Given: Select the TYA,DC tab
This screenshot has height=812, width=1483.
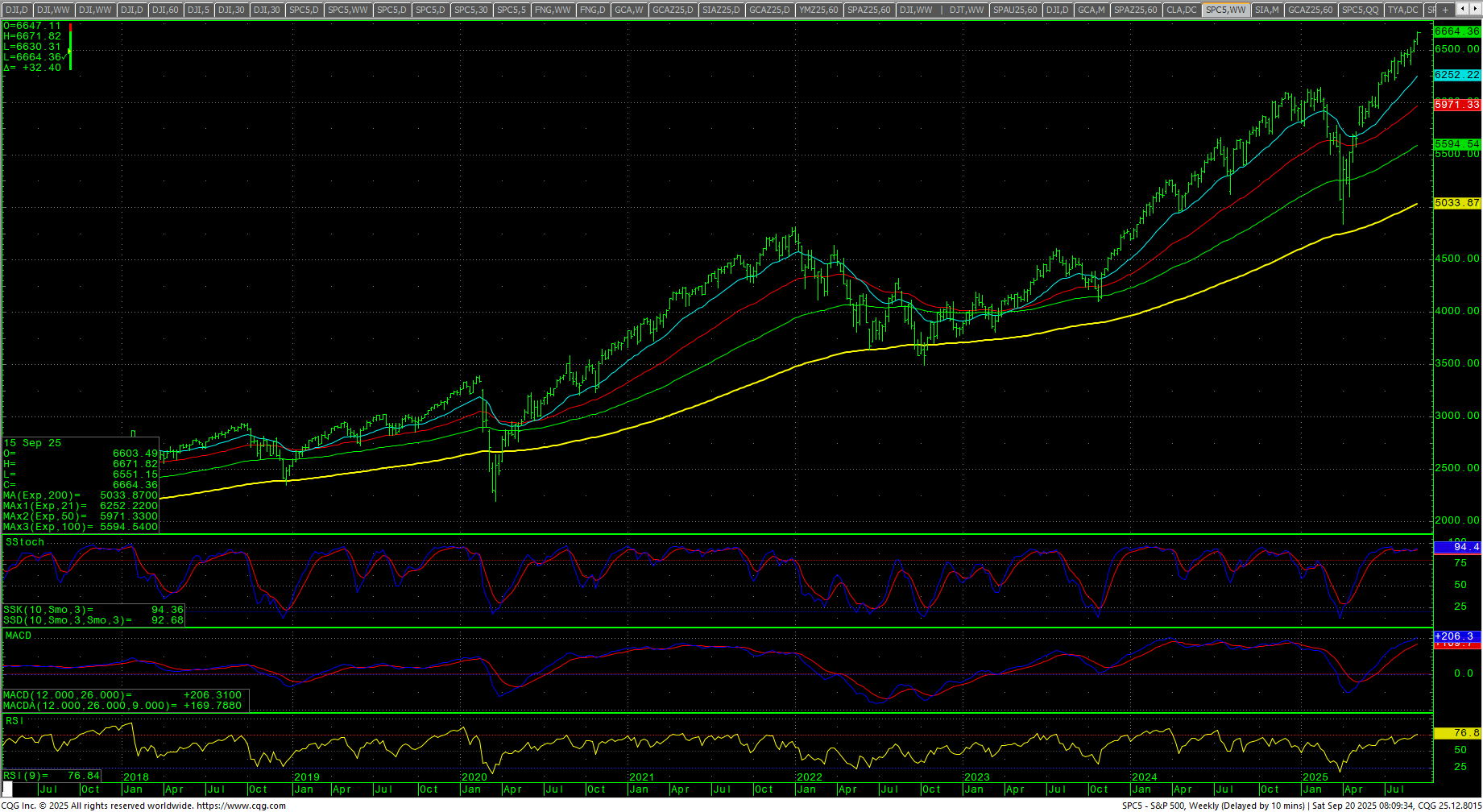Looking at the screenshot, I should [x=1402, y=10].
